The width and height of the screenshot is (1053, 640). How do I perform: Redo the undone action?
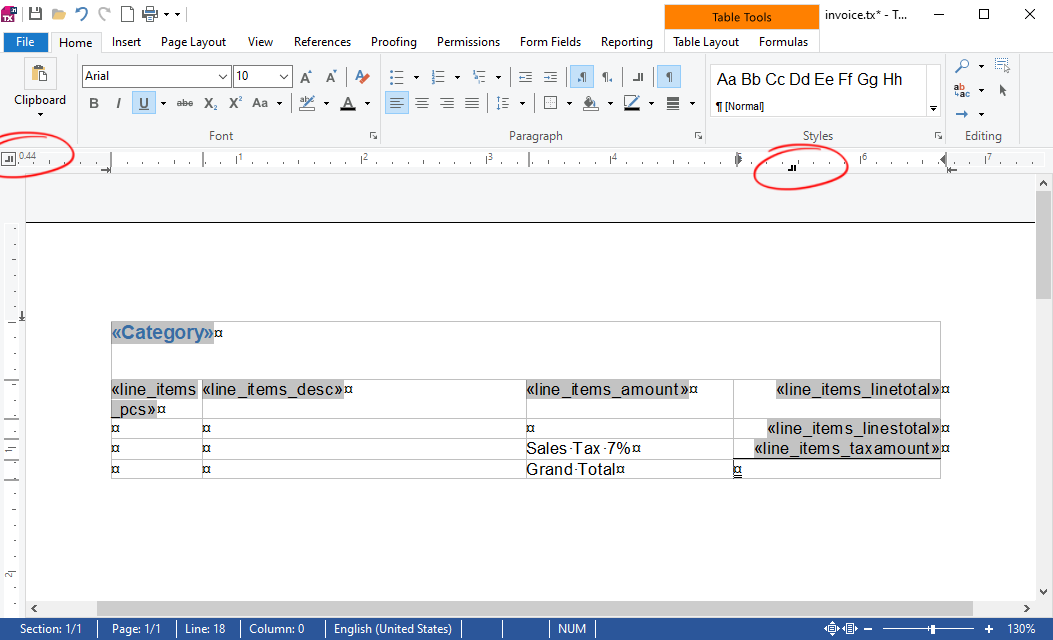coord(104,14)
